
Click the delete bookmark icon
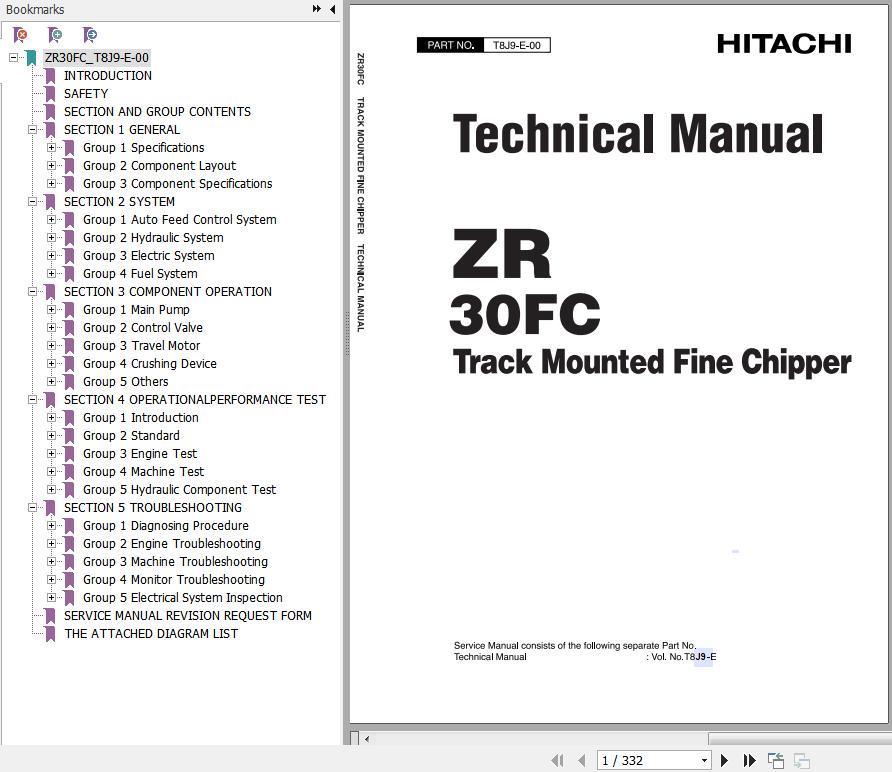coord(20,35)
